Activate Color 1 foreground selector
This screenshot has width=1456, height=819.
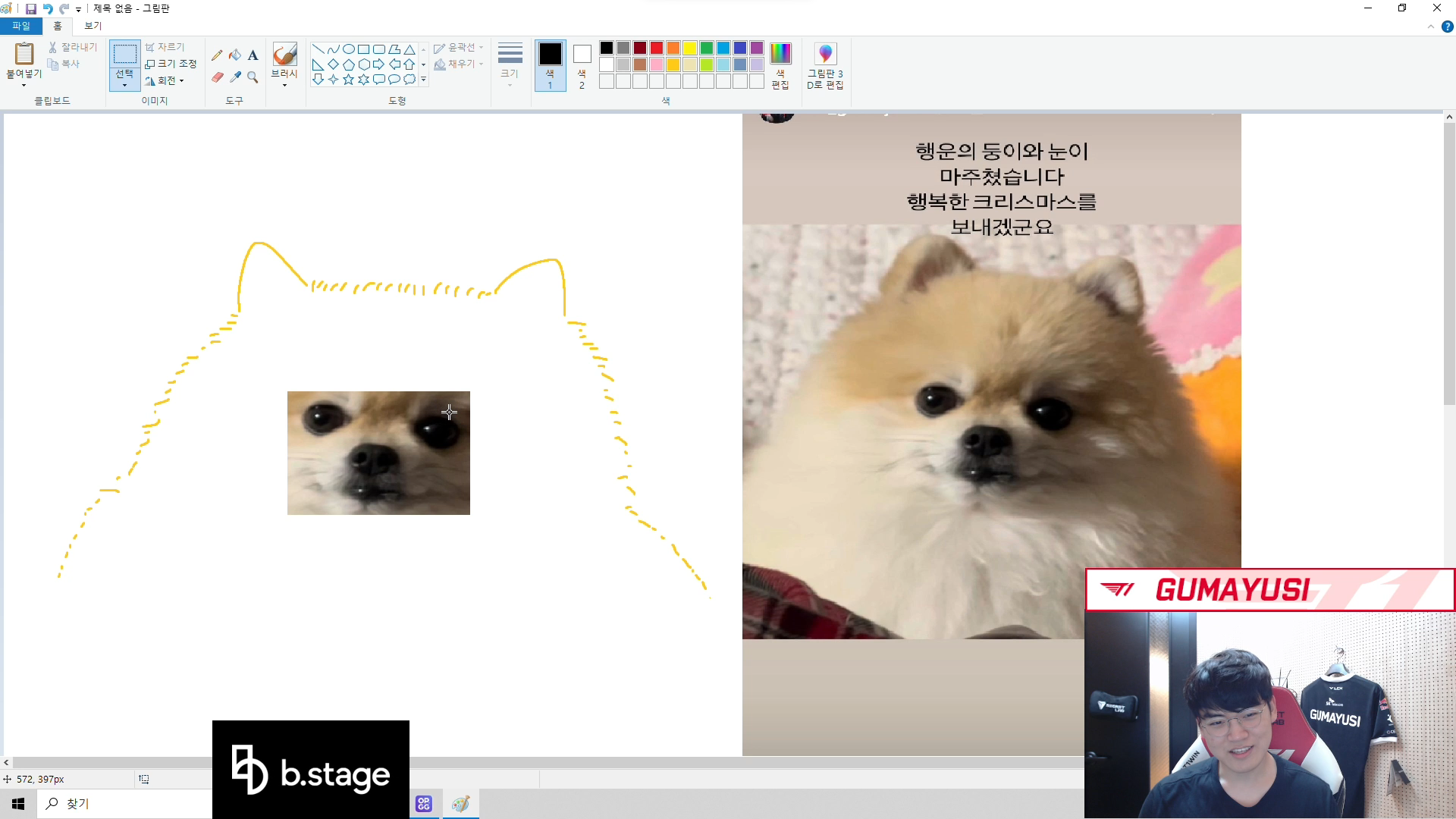point(550,66)
